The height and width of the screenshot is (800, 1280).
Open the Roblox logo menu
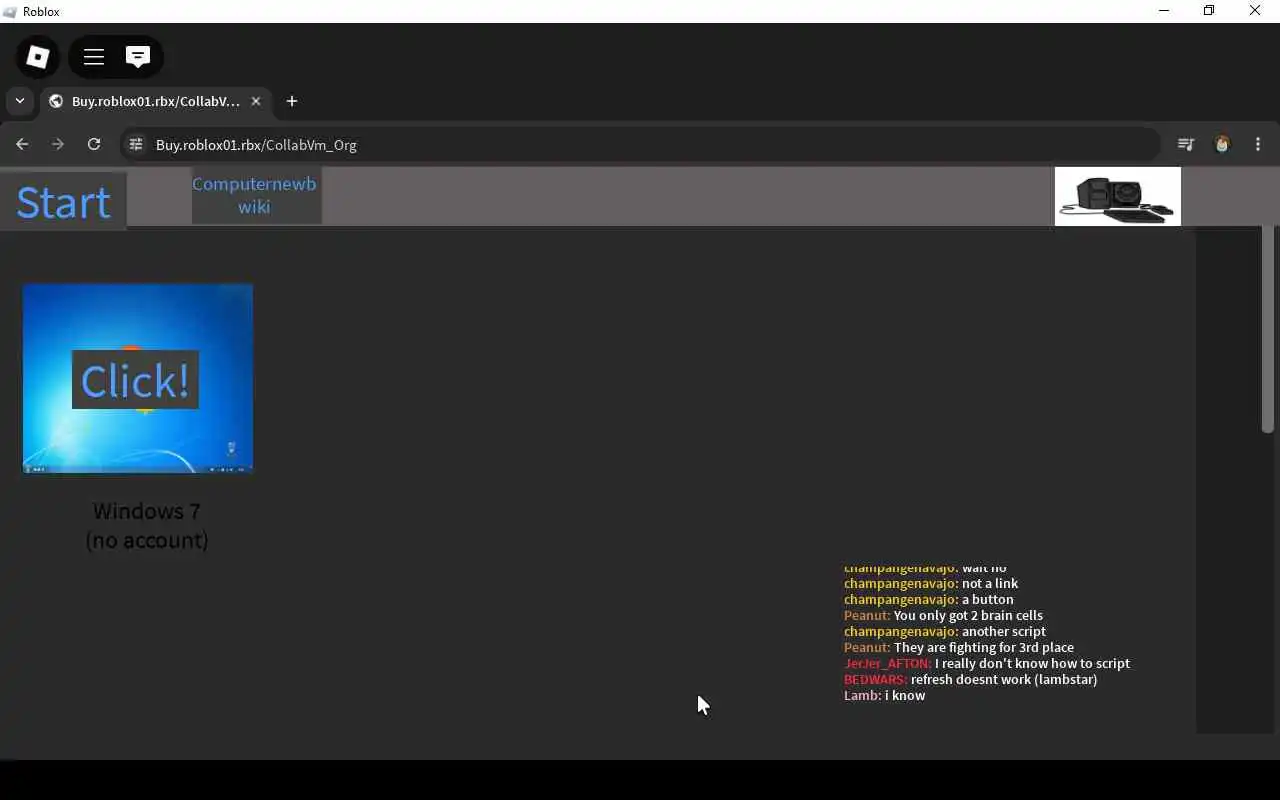(38, 57)
